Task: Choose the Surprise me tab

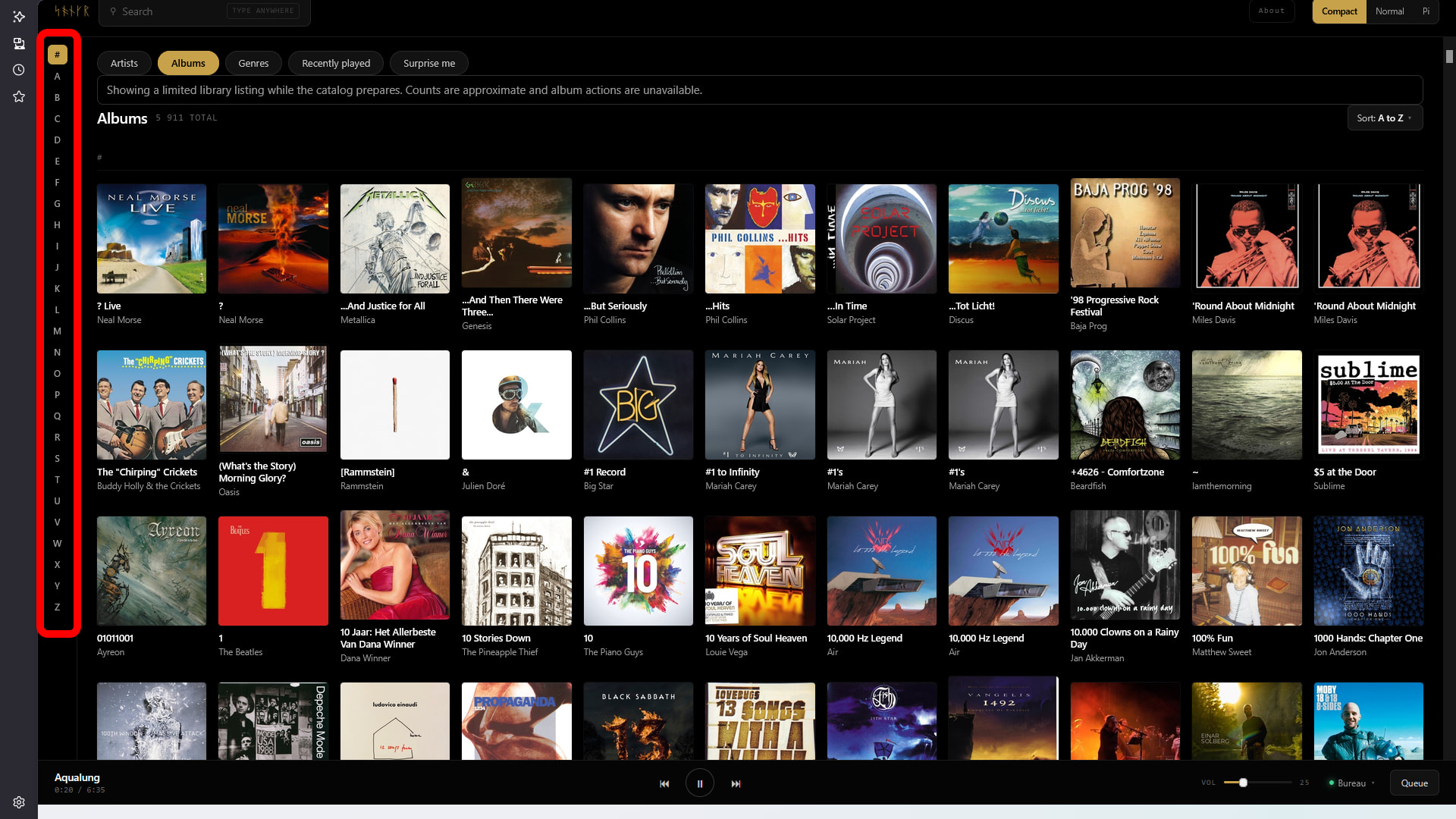Action: pyautogui.click(x=429, y=63)
